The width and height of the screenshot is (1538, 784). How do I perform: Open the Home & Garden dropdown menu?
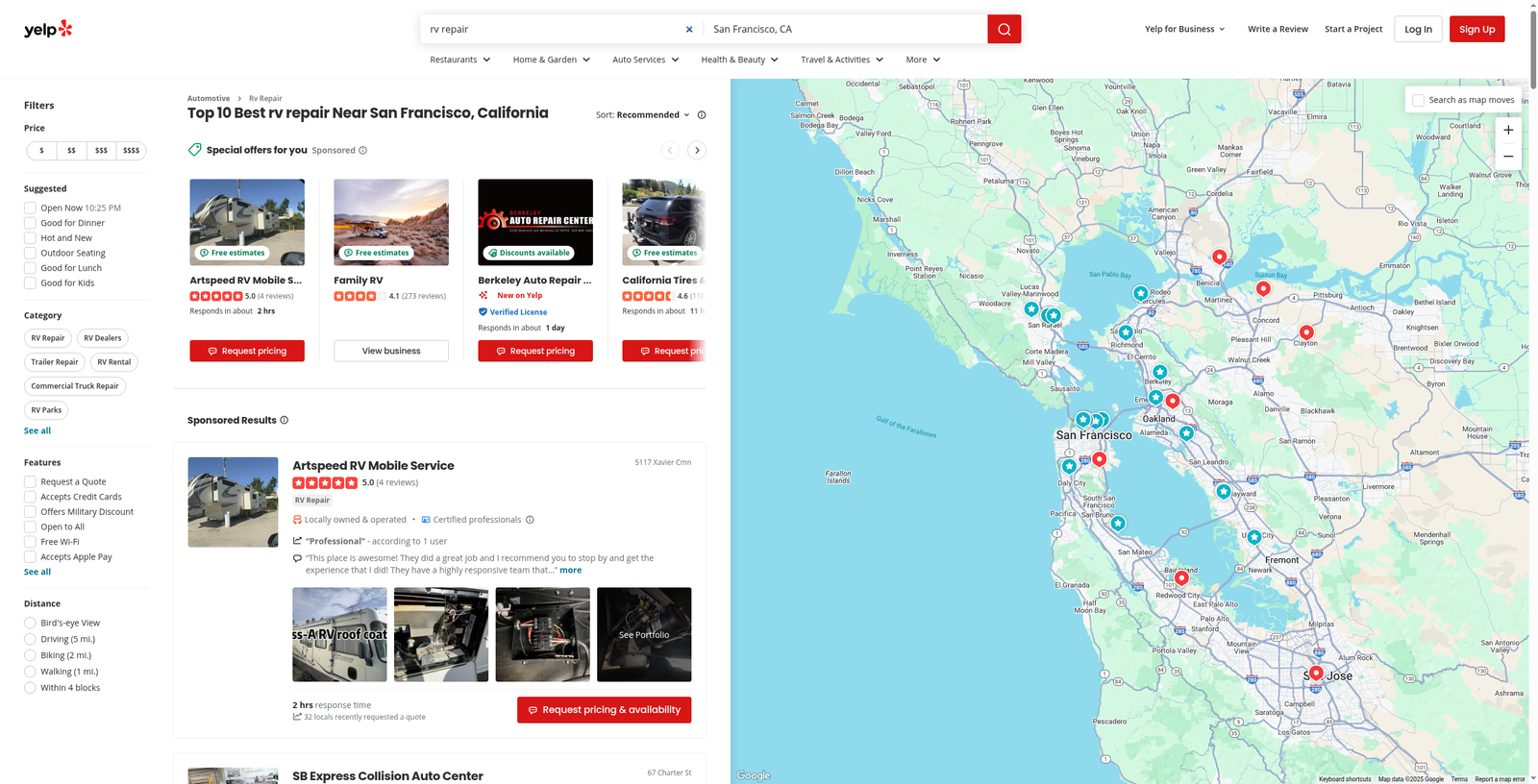click(x=552, y=60)
